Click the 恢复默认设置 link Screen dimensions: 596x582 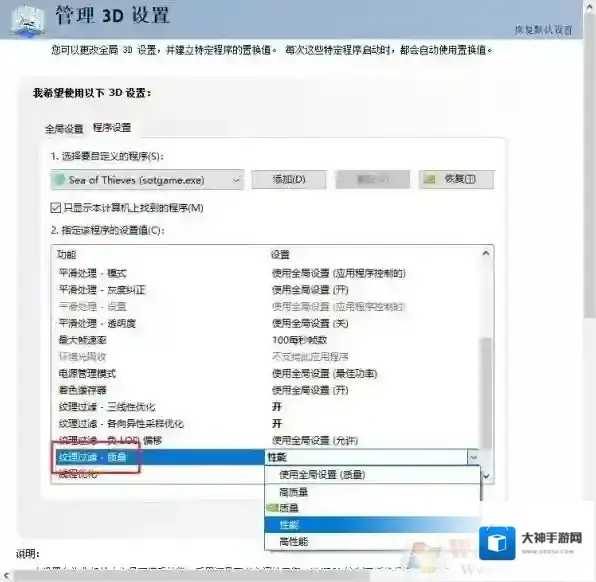point(543,30)
